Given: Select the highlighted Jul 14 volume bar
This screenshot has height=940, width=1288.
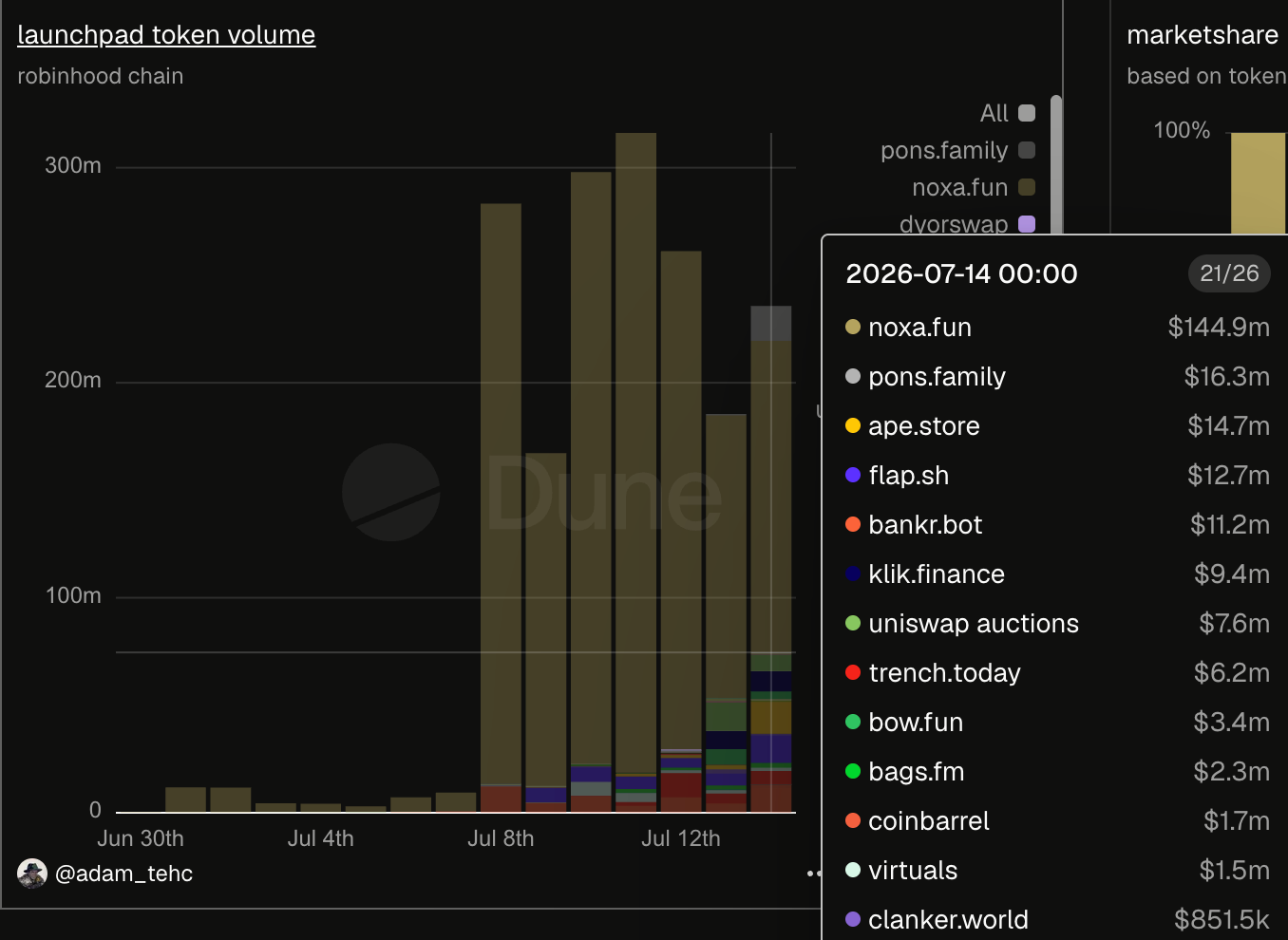Looking at the screenshot, I should pyautogui.click(x=771, y=559).
